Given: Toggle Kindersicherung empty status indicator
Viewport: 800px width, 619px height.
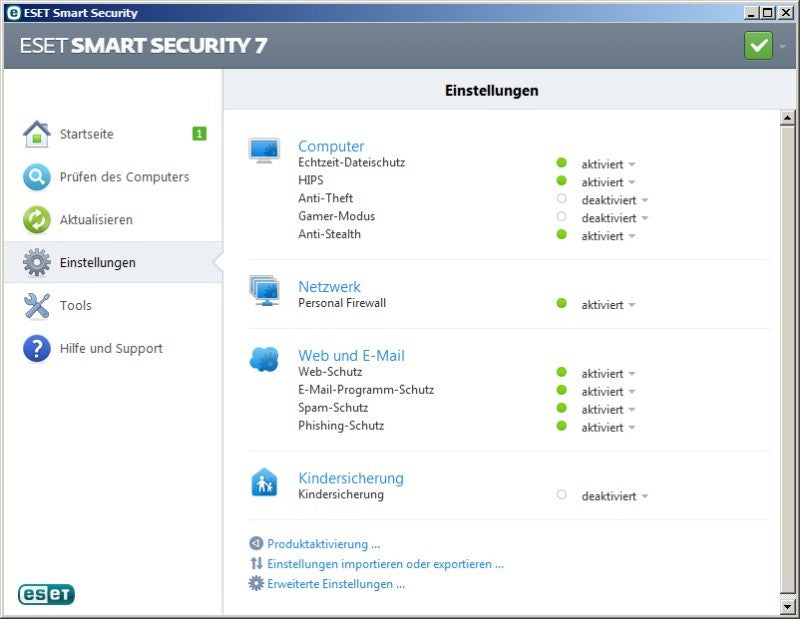Looking at the screenshot, I should pos(561,494).
